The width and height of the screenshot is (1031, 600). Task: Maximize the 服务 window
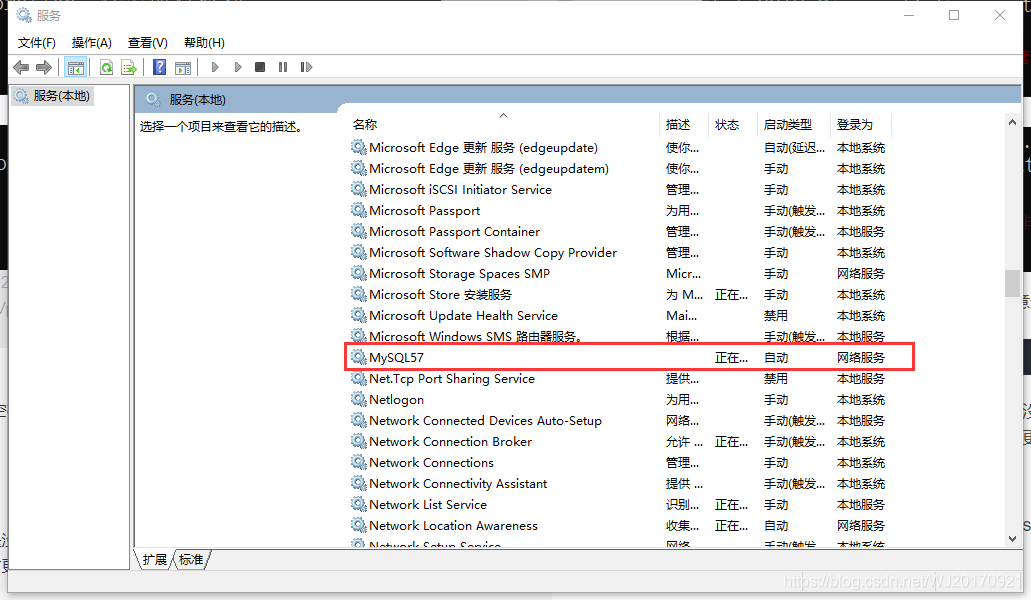point(954,15)
